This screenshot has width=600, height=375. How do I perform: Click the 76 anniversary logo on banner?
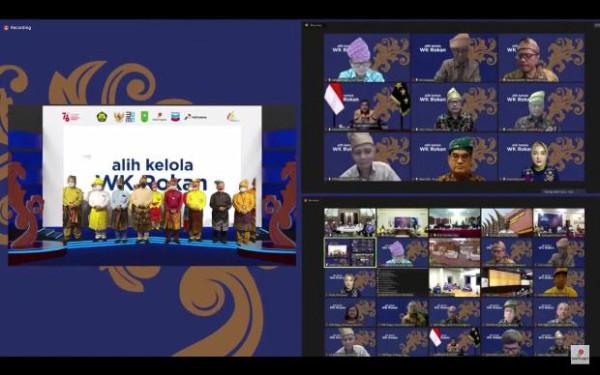[70, 117]
